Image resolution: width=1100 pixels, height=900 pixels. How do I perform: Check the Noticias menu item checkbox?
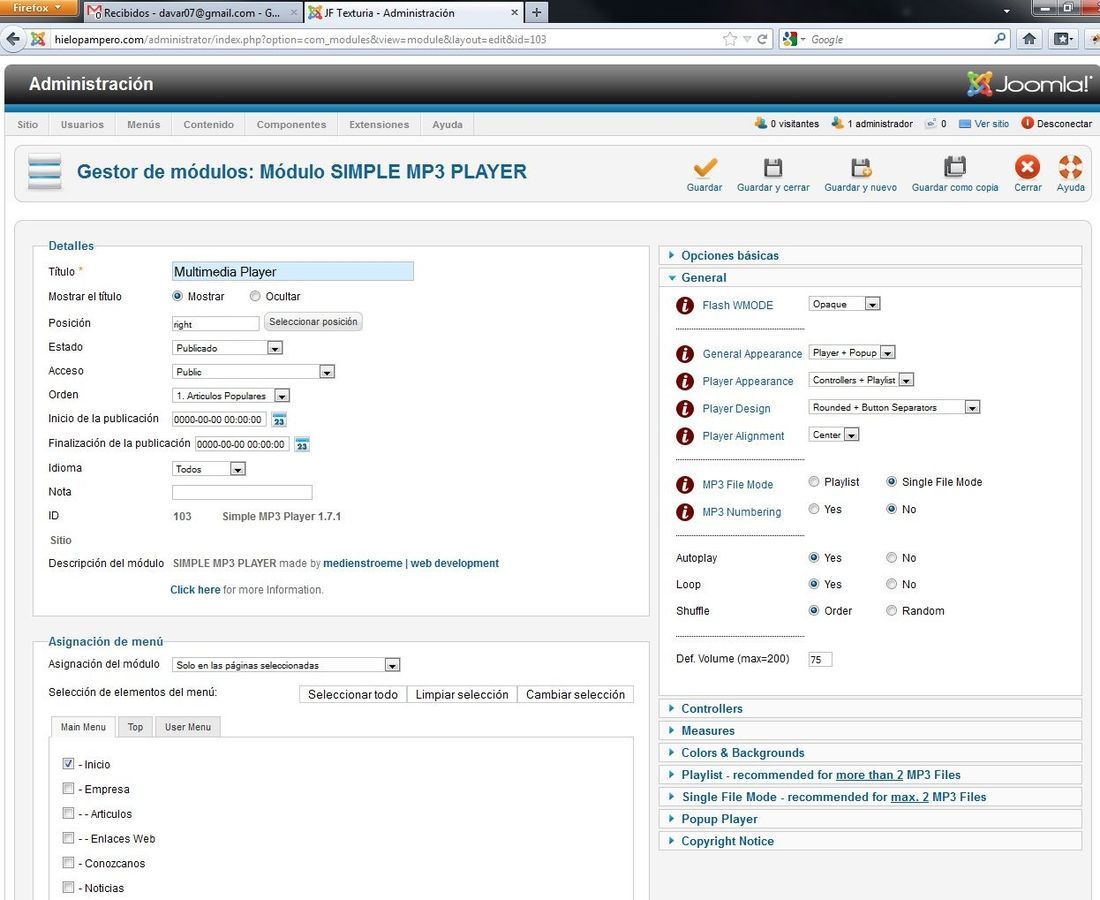pyautogui.click(x=68, y=887)
